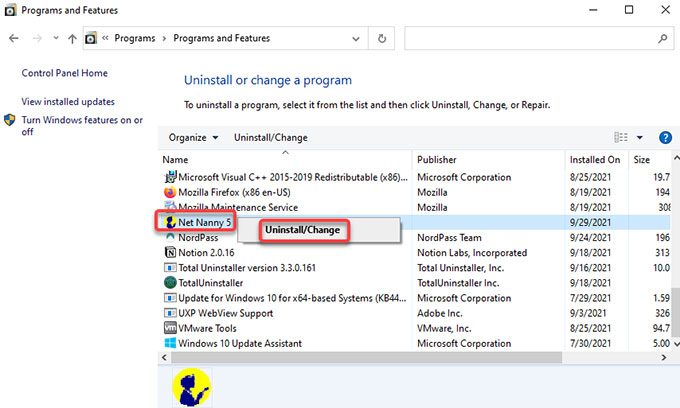Click the Programs and Features breadcrumb segment

point(221,38)
